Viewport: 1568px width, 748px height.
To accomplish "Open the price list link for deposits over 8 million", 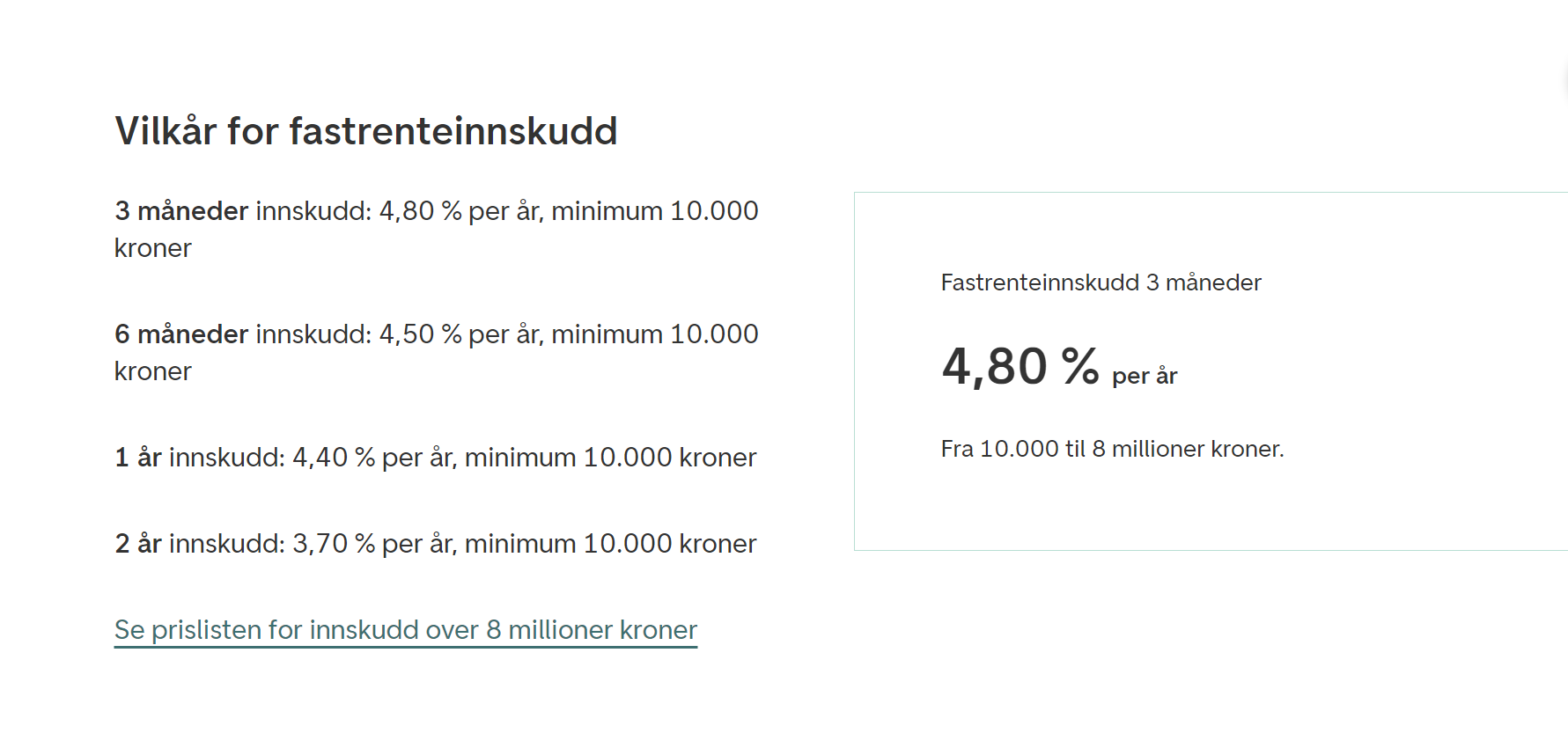I will click(x=405, y=630).
